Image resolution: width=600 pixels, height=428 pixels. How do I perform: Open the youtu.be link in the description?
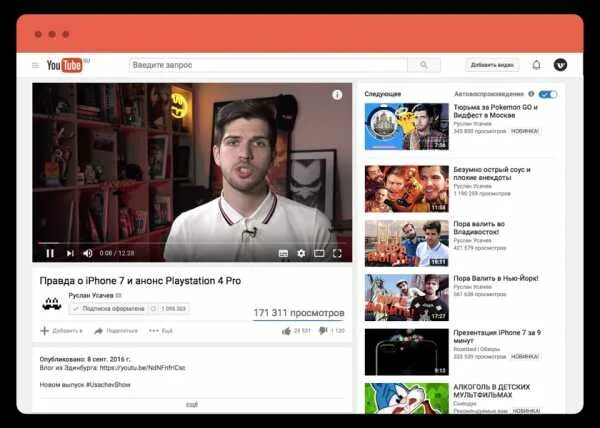(143, 368)
